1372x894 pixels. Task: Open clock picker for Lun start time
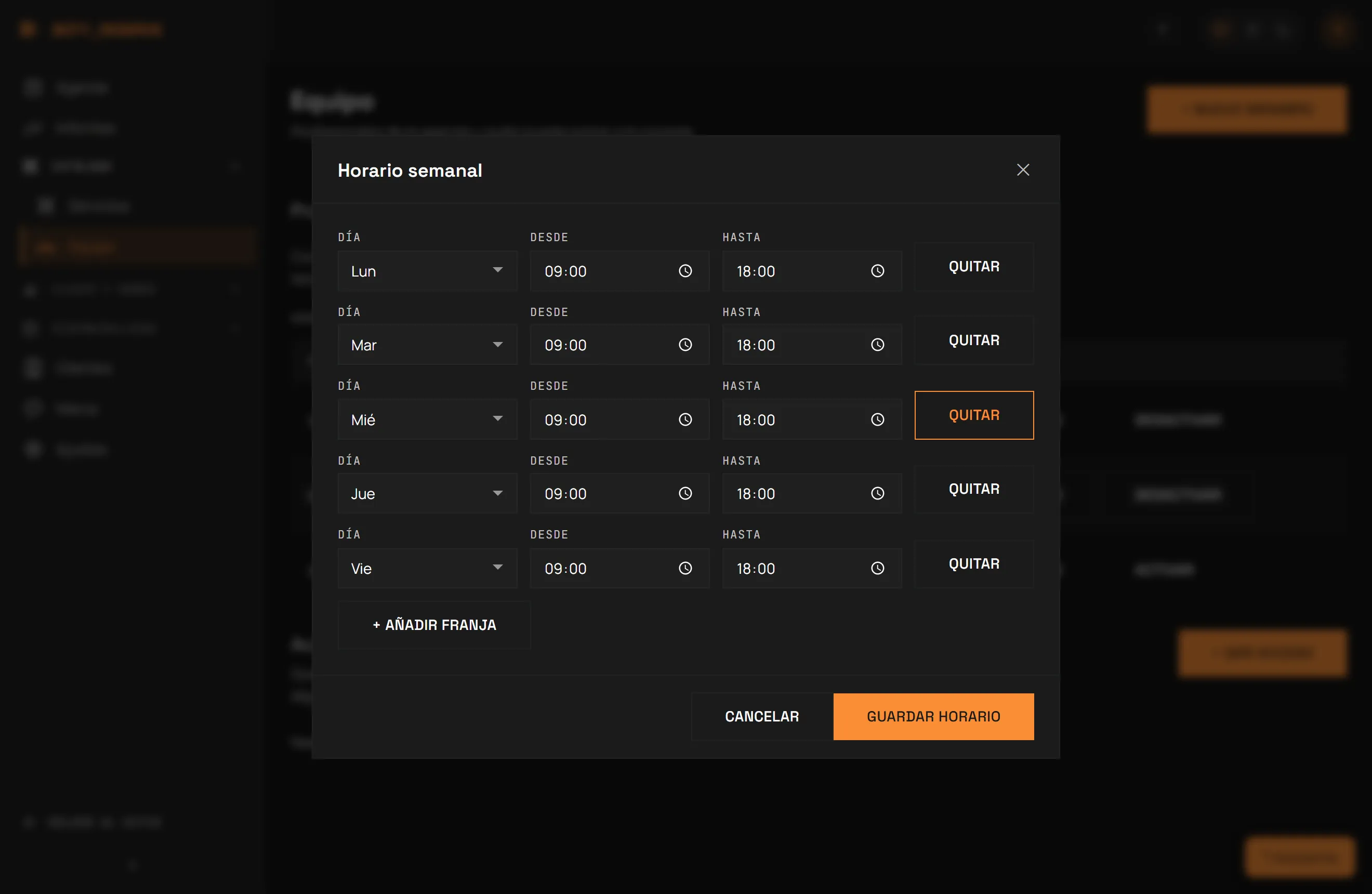[685, 271]
